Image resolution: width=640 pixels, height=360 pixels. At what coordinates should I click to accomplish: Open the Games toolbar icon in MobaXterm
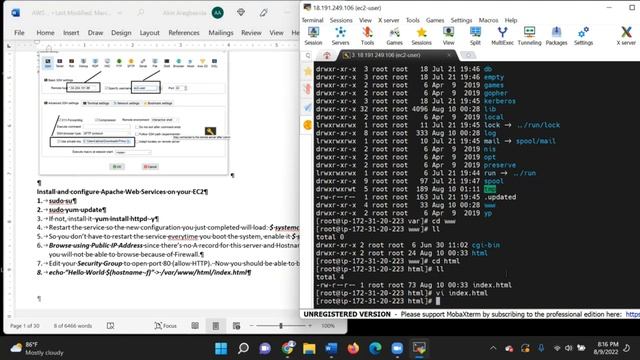coord(394,36)
